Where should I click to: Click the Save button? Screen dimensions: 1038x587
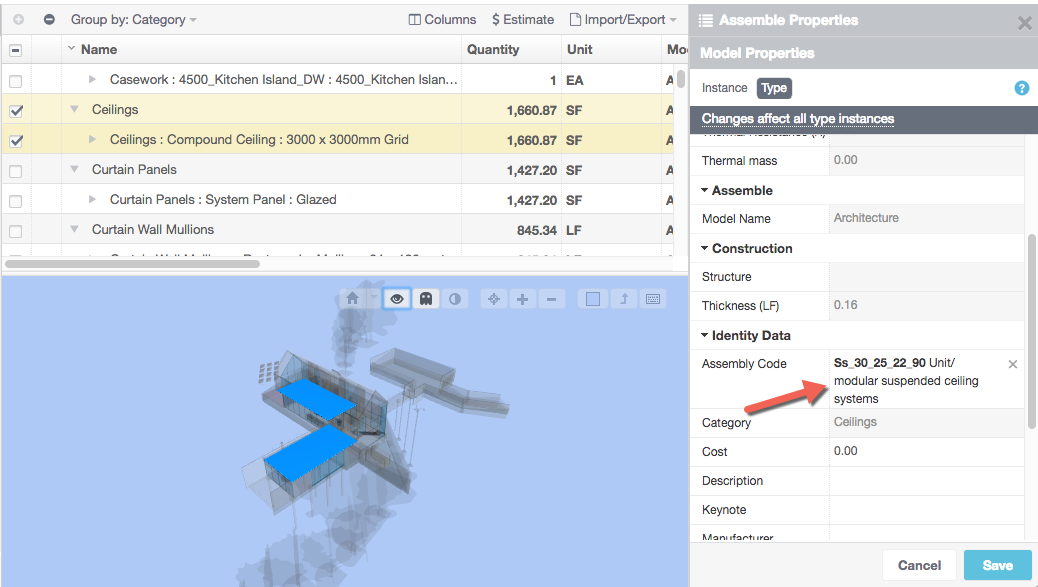point(997,565)
